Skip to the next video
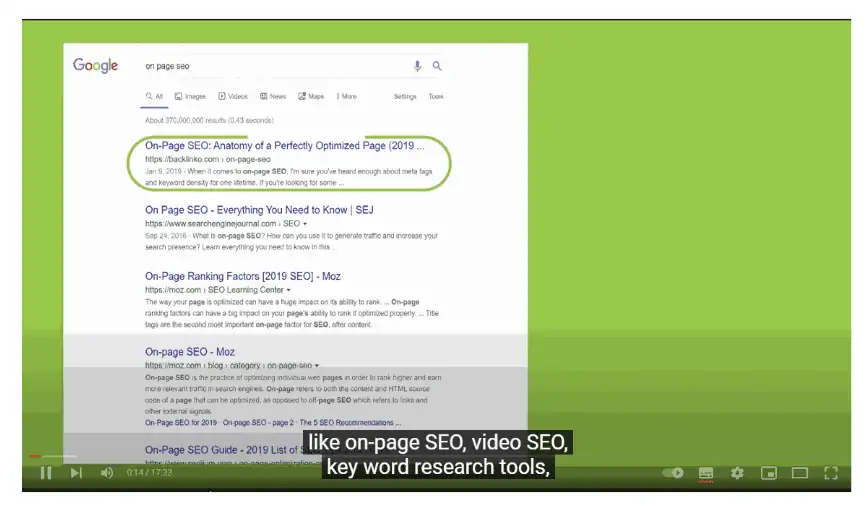The width and height of the screenshot is (865, 506). click(76, 473)
